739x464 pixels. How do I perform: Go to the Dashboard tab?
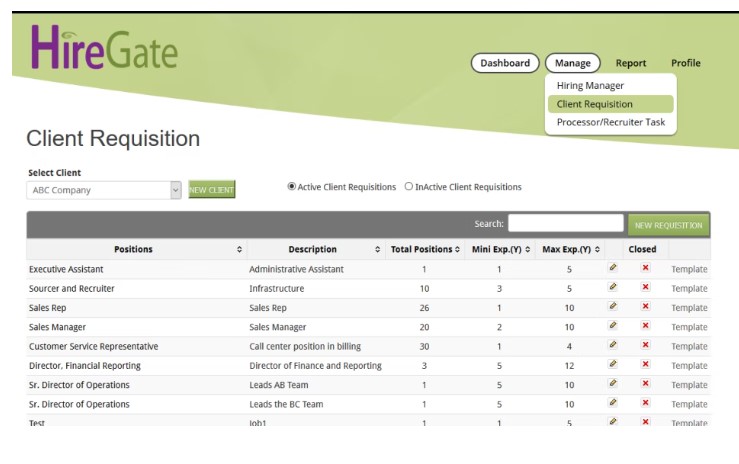(x=505, y=63)
